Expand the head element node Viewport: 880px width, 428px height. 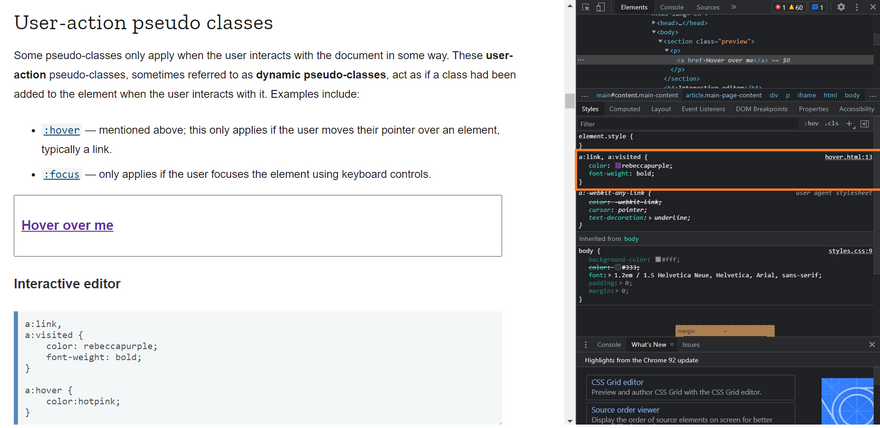(x=653, y=24)
